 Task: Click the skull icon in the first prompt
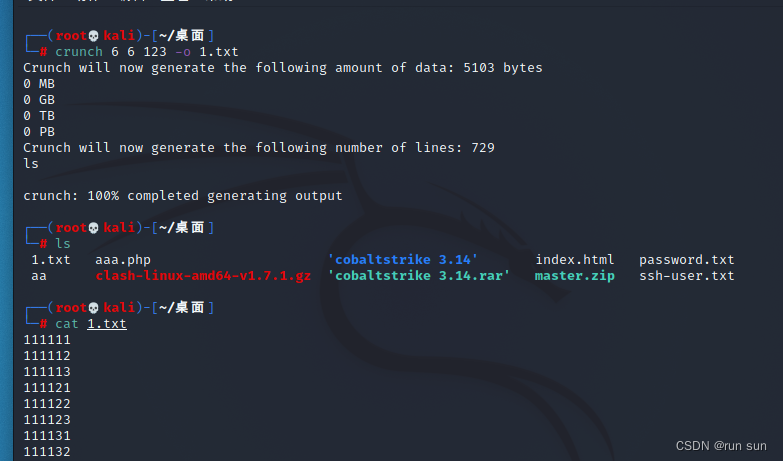point(93,36)
